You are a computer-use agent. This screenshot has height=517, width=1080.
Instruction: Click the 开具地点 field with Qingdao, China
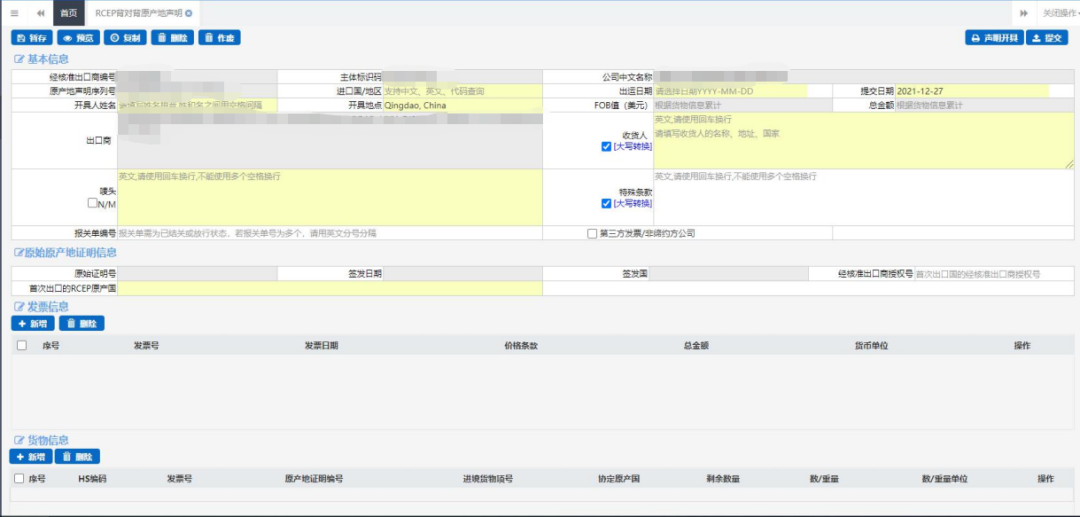pyautogui.click(x=462, y=105)
